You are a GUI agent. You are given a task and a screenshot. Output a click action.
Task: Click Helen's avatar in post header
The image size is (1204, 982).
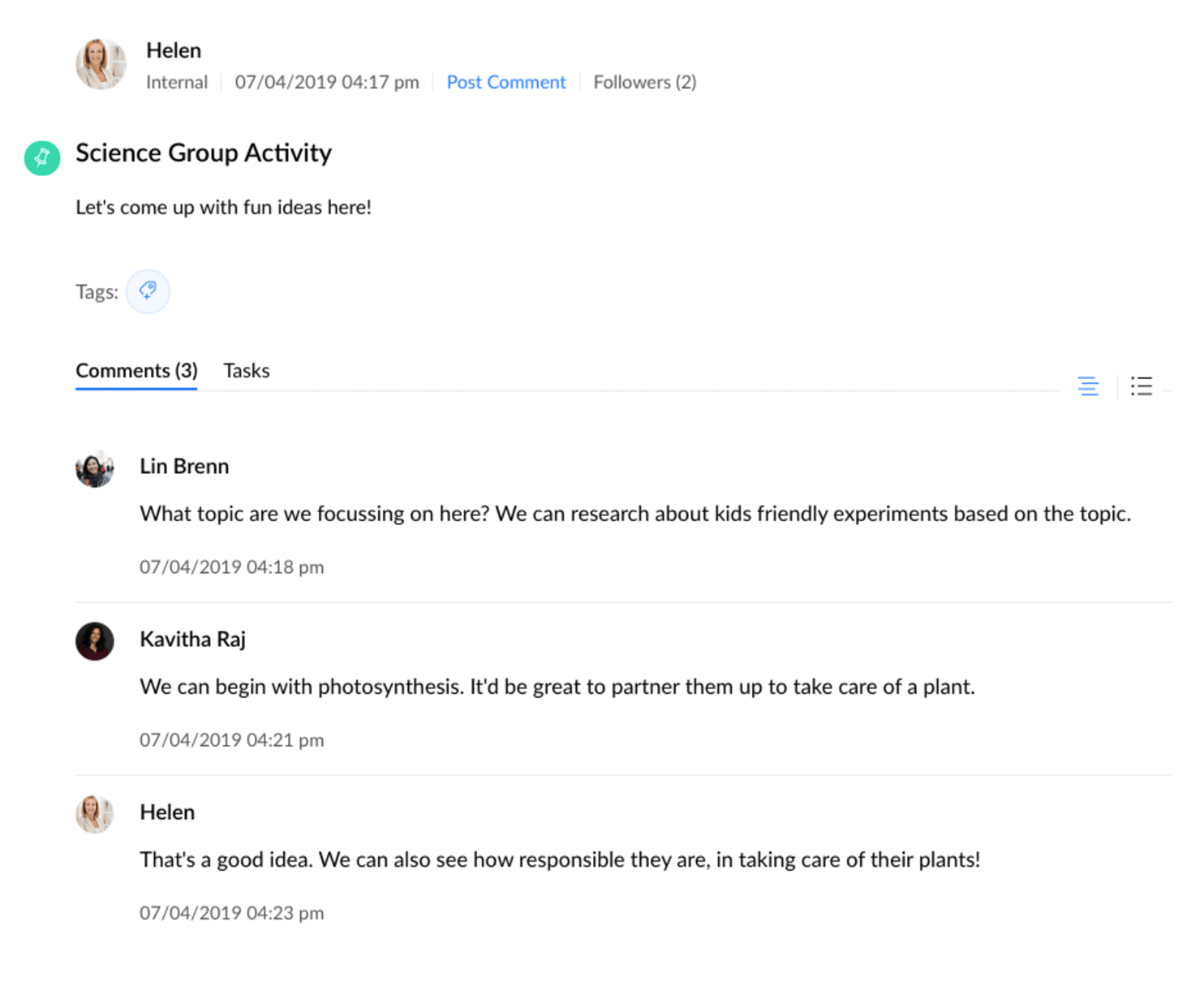(x=101, y=64)
